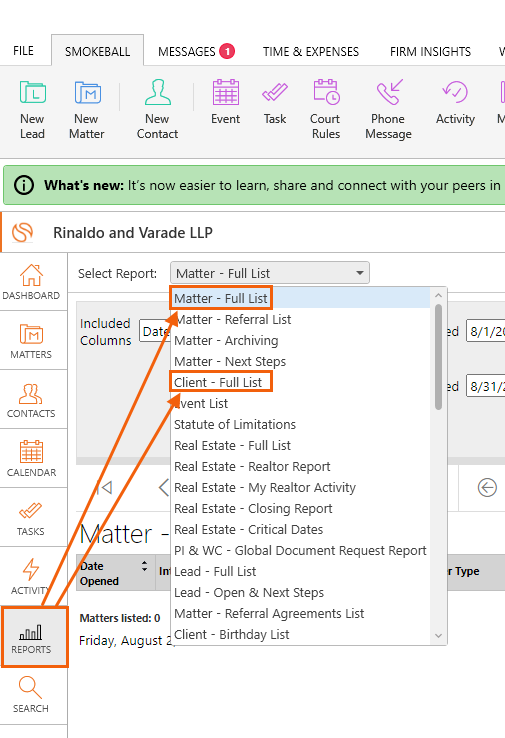Create a new Event
Image resolution: width=505 pixels, height=738 pixels.
pos(225,102)
